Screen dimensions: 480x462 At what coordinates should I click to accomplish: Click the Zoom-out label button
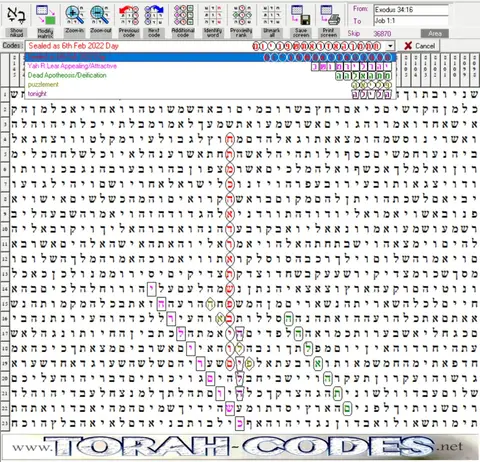pos(100,32)
